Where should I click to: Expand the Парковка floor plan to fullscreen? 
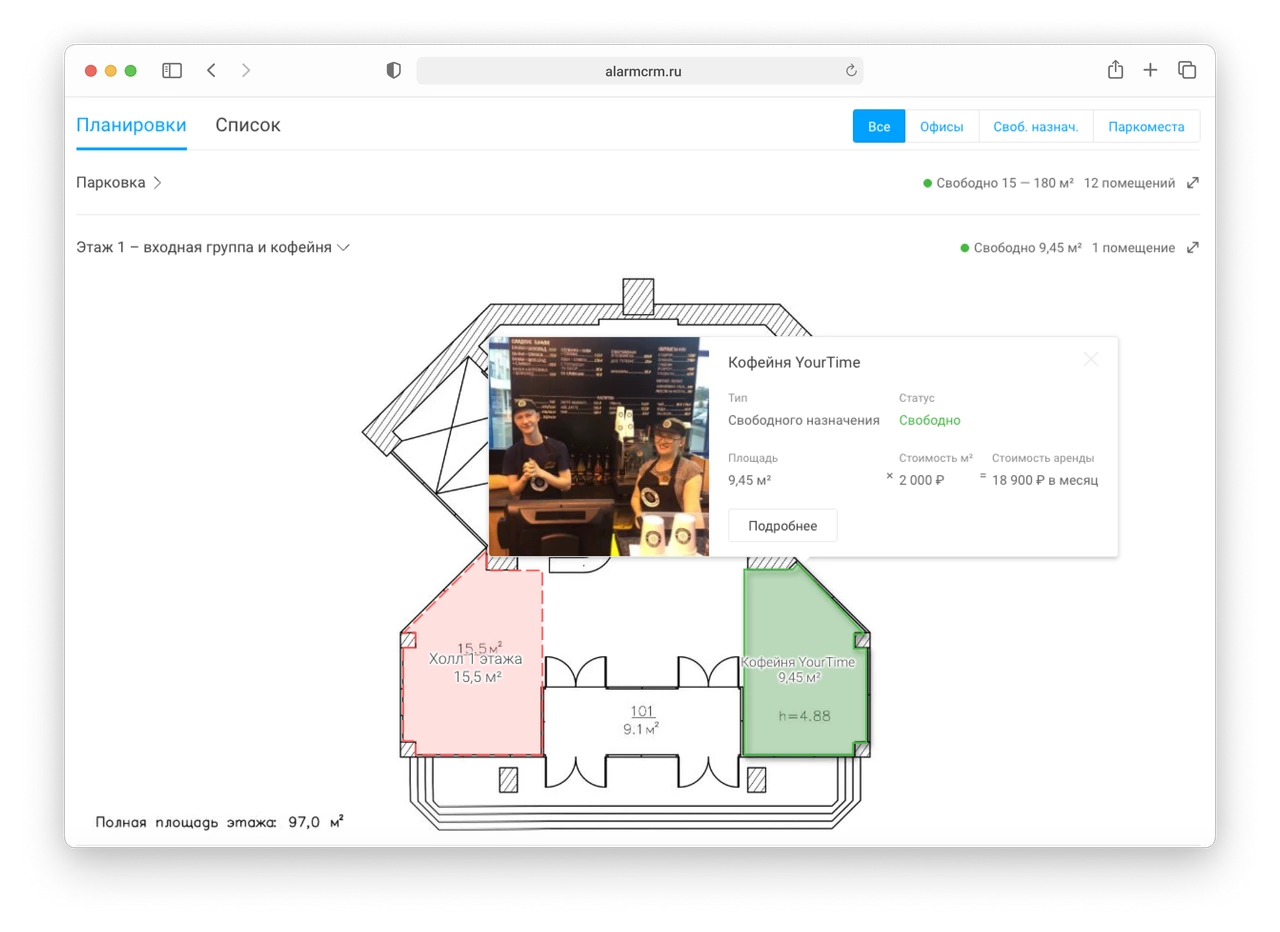(x=1192, y=183)
